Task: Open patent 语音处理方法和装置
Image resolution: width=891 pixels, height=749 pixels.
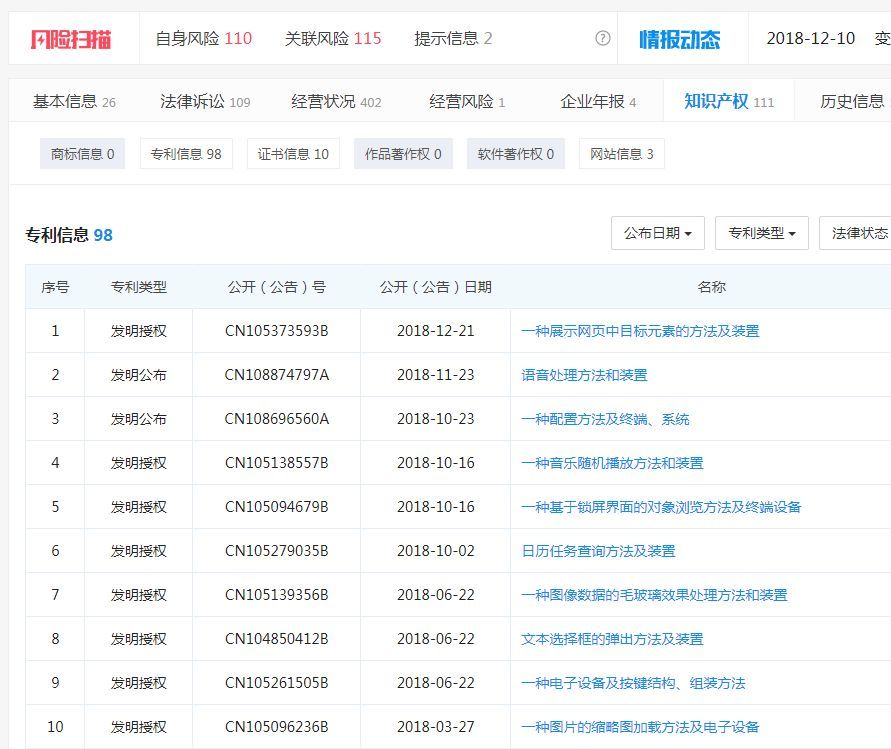Action: [x=584, y=375]
